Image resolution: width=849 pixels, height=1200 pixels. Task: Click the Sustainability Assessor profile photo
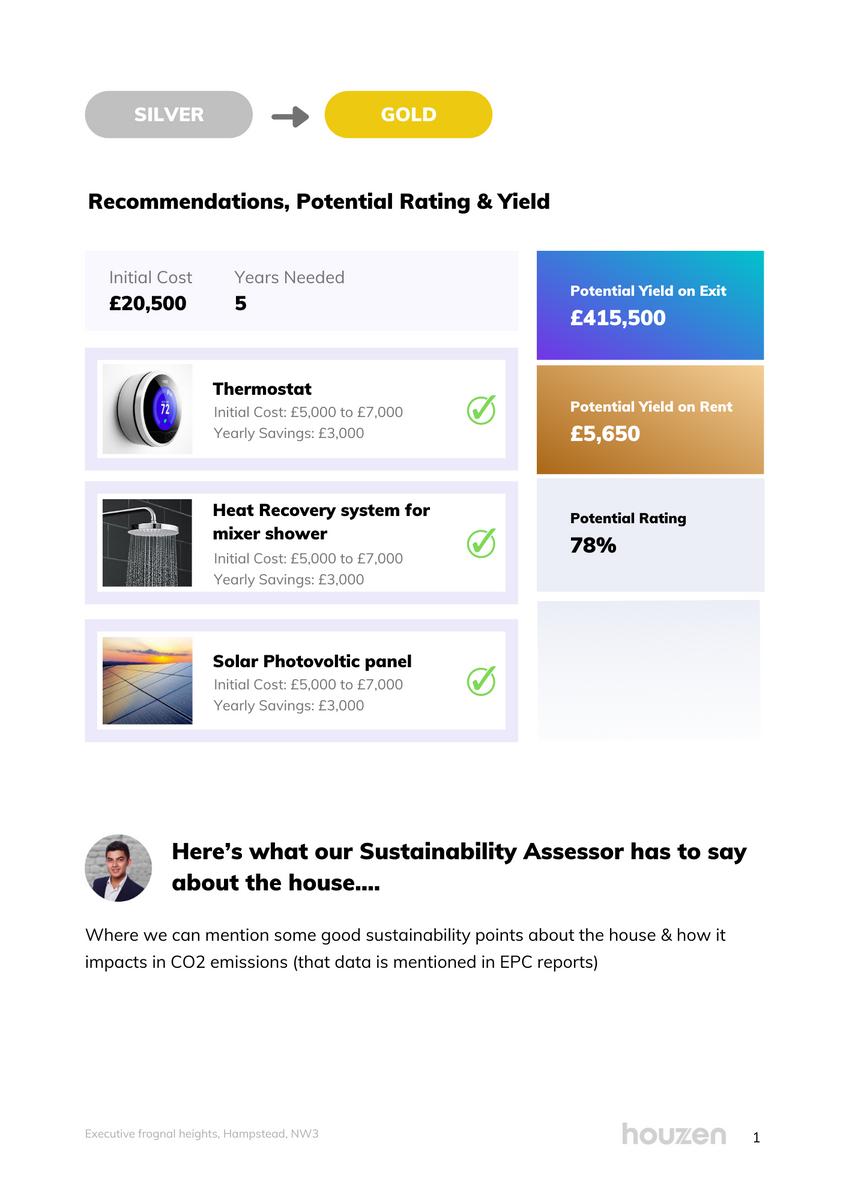(x=118, y=868)
